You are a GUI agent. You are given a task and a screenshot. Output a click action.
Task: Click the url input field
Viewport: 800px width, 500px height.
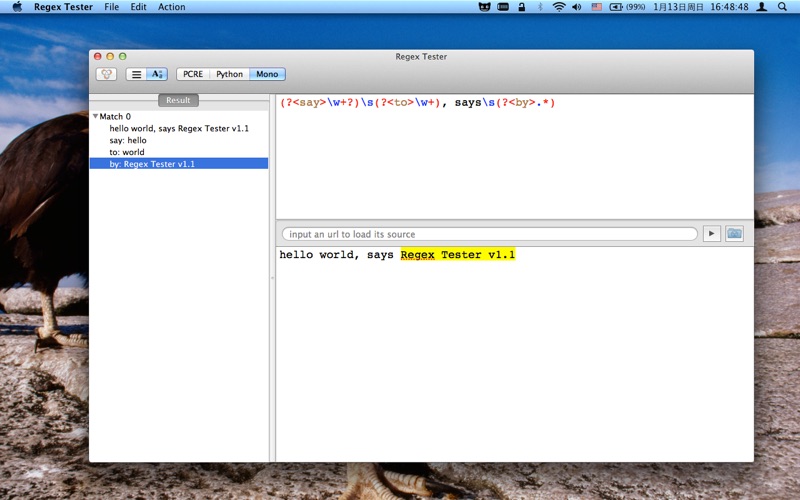[x=490, y=234]
